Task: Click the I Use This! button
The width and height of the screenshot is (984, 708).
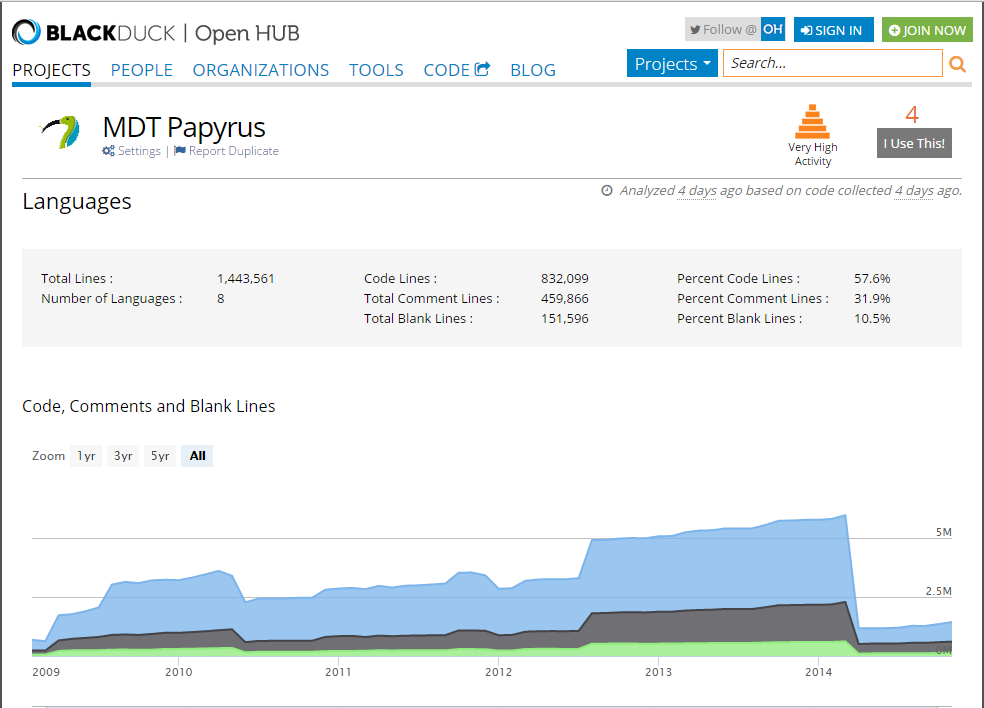Action: [914, 143]
